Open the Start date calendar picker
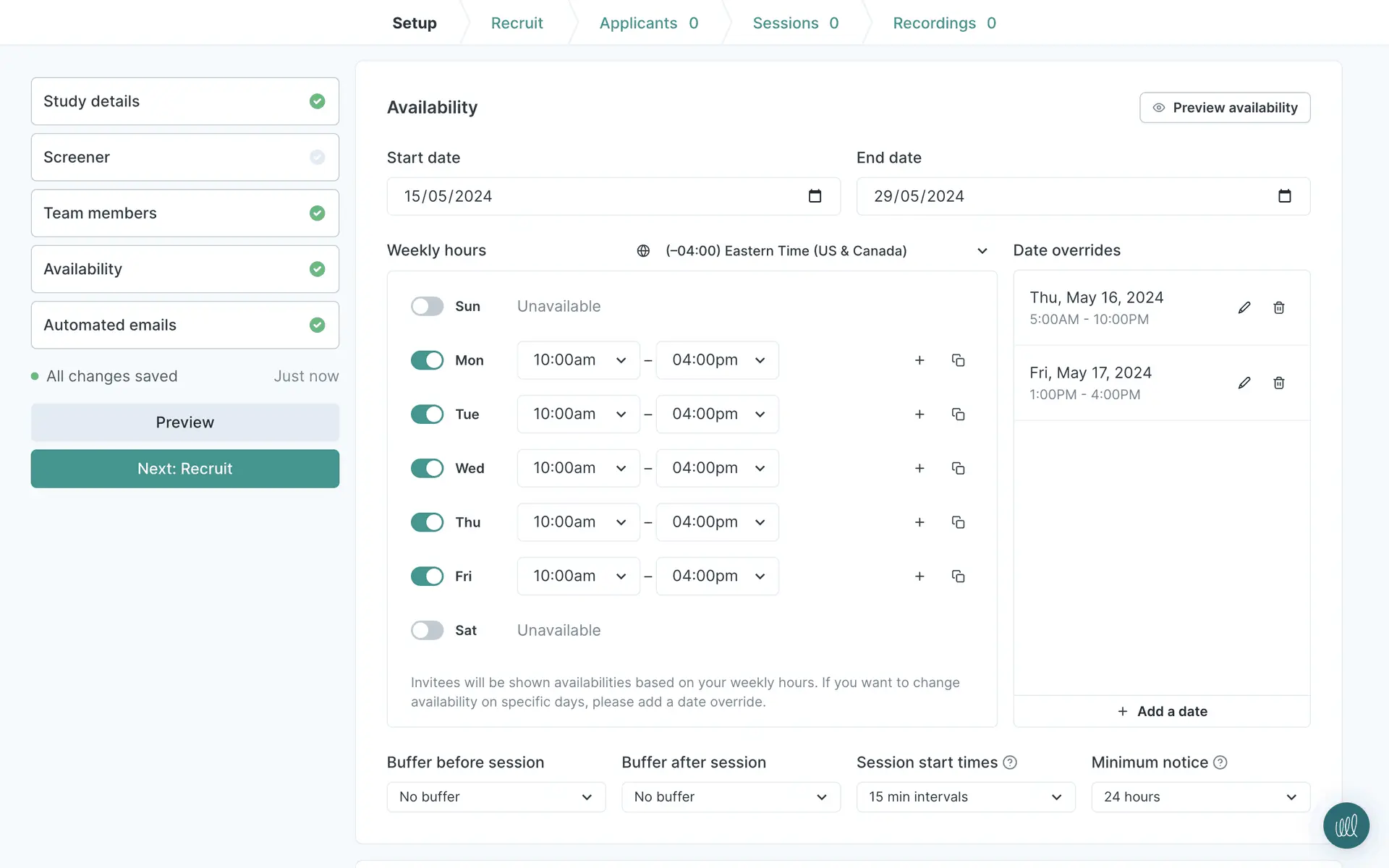 point(815,196)
